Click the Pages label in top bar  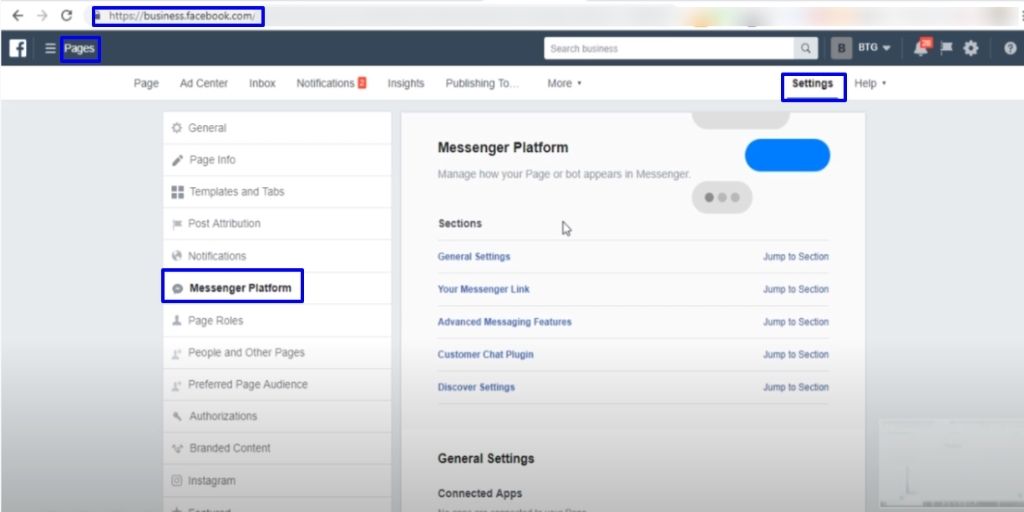click(80, 48)
